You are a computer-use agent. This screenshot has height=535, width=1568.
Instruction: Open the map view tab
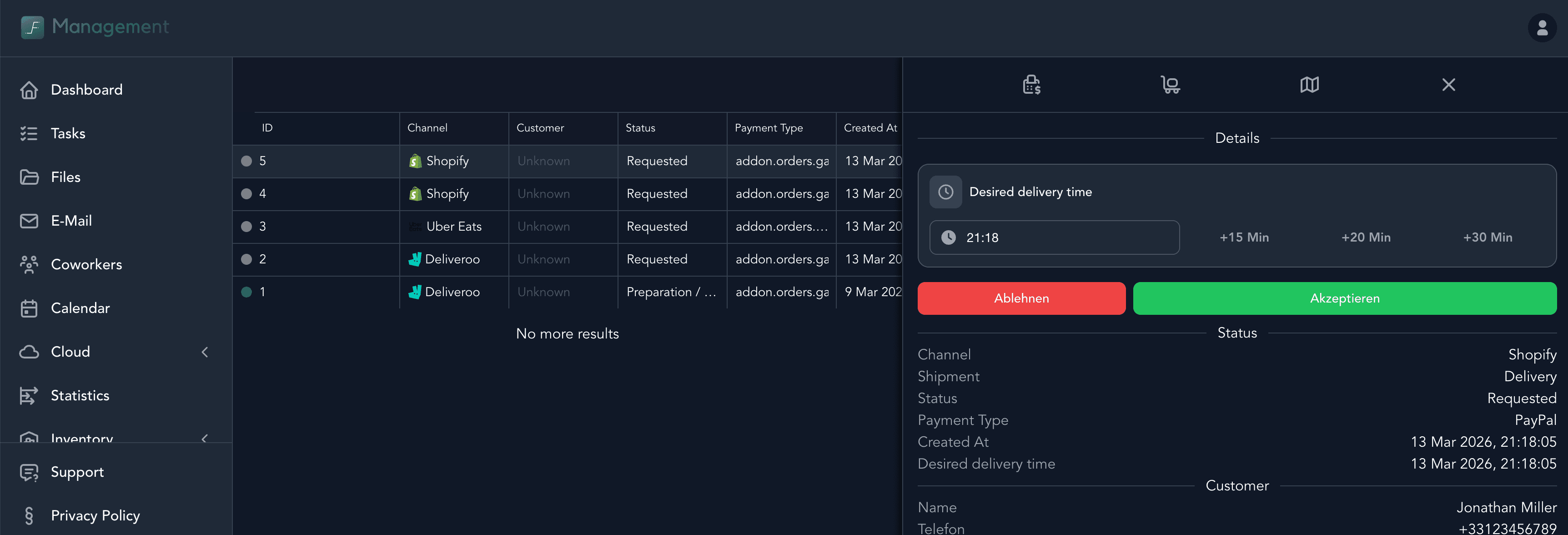tap(1309, 85)
